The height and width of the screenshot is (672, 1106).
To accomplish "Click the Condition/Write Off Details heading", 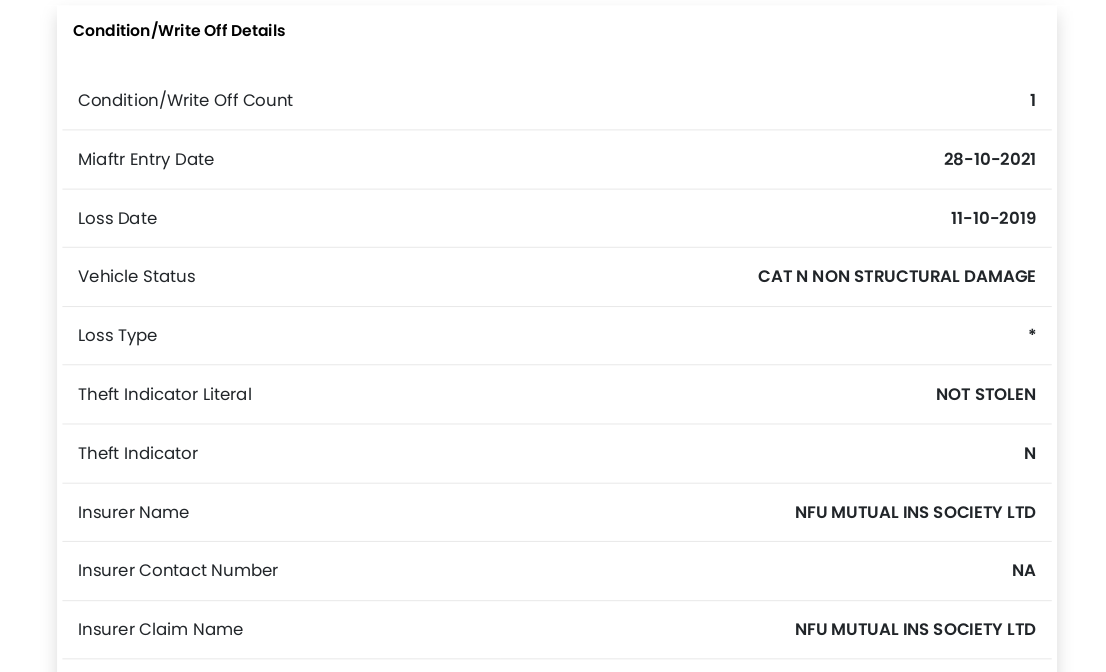I will pos(178,31).
